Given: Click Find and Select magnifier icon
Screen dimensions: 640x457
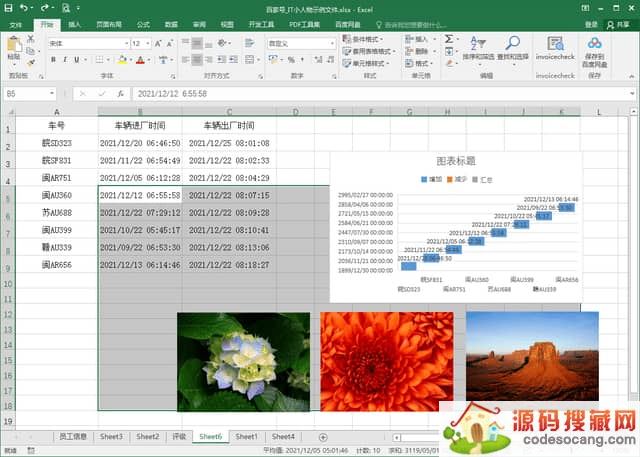Looking at the screenshot, I should (x=513, y=46).
